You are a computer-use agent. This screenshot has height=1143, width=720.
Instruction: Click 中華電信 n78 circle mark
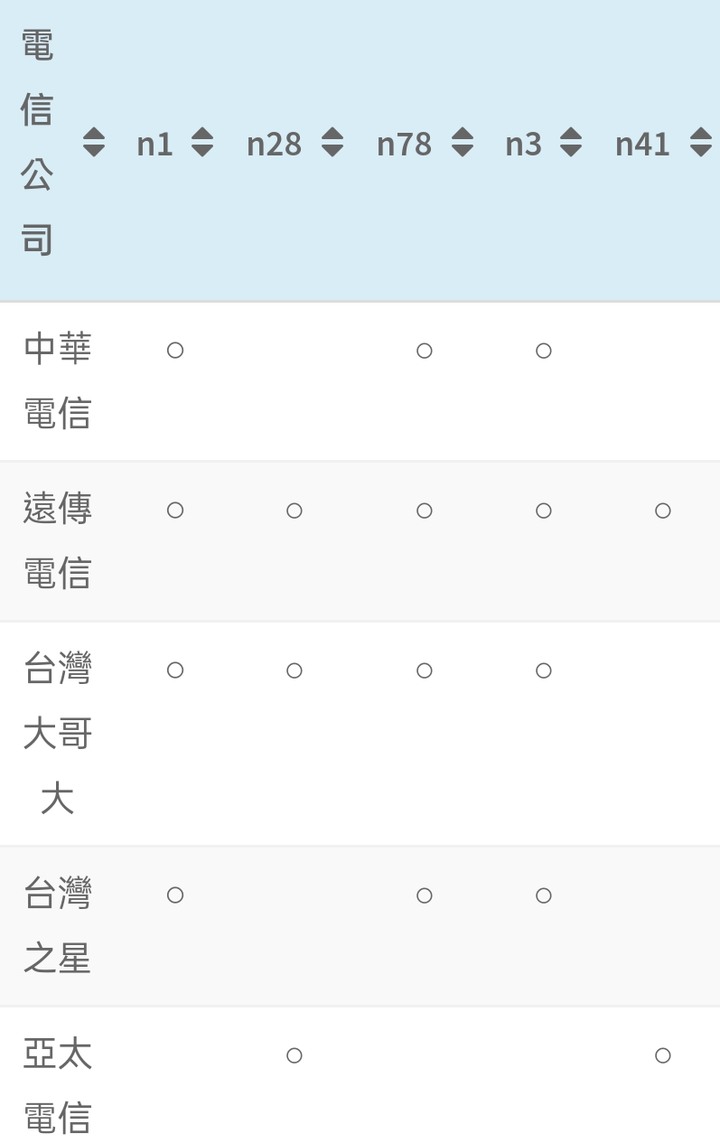tap(424, 351)
